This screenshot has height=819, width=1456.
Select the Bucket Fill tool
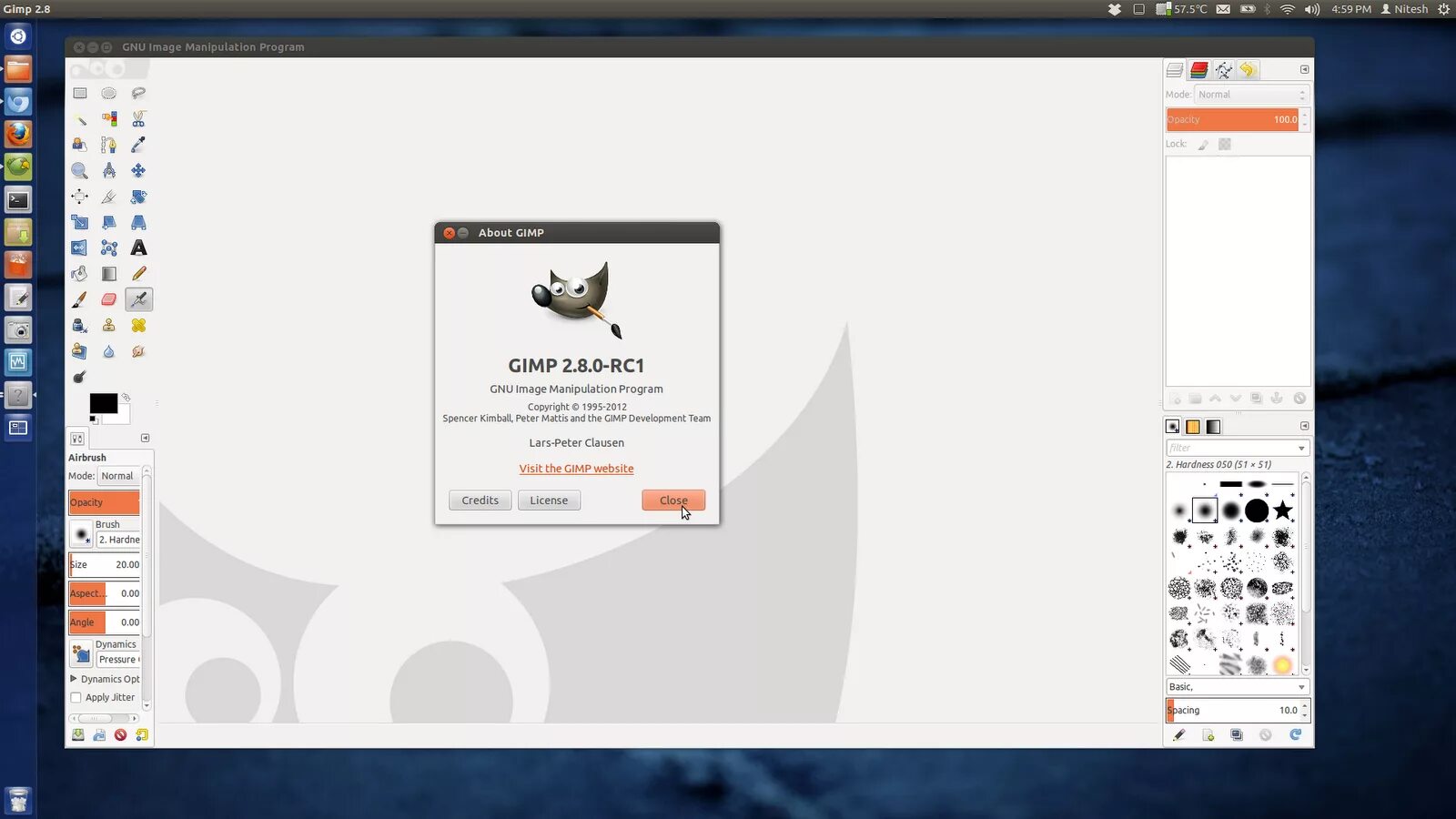pyautogui.click(x=80, y=273)
